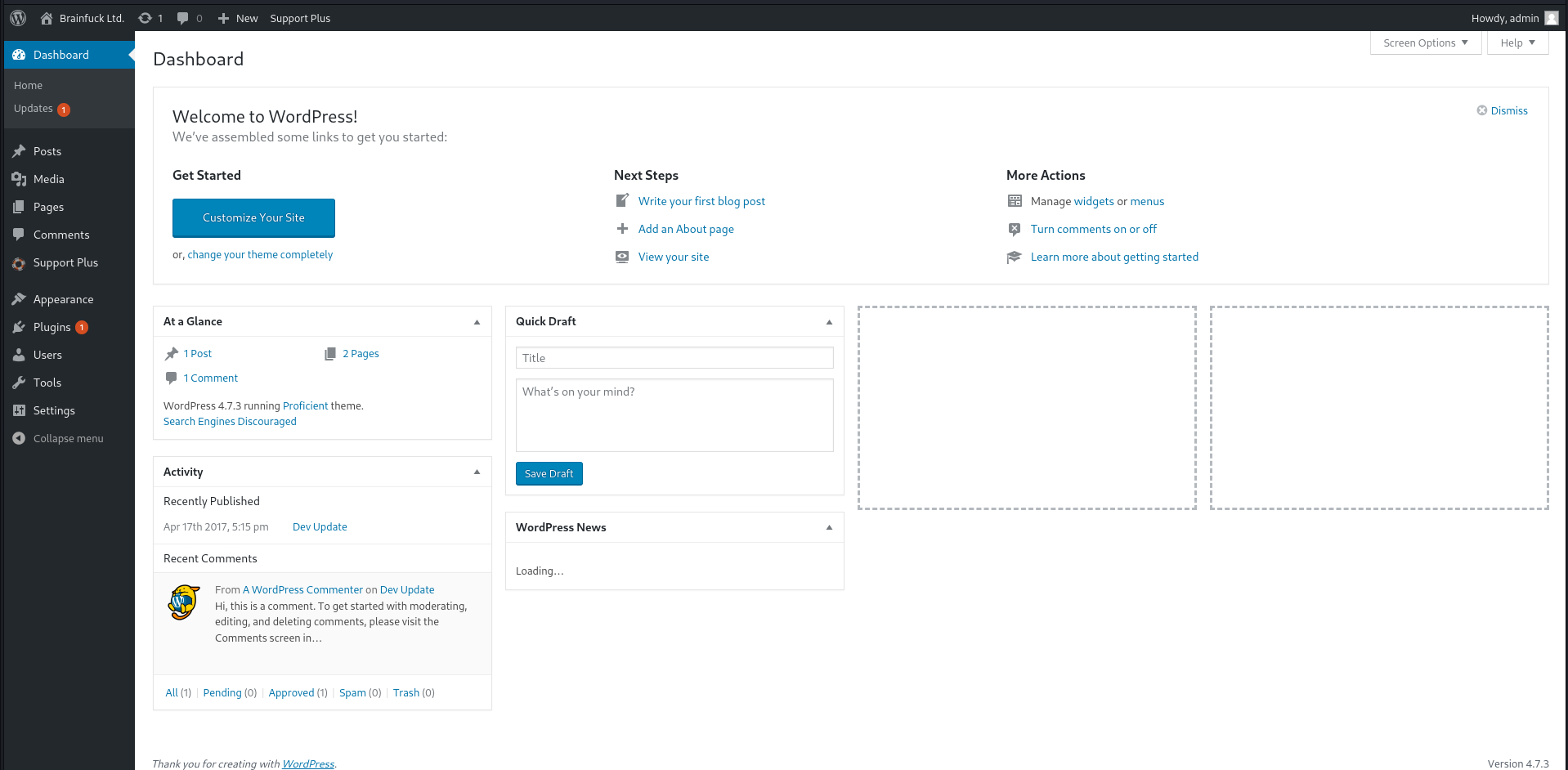Collapse the Quick Draft panel
Viewport: 1568px width, 770px height.
click(x=829, y=322)
